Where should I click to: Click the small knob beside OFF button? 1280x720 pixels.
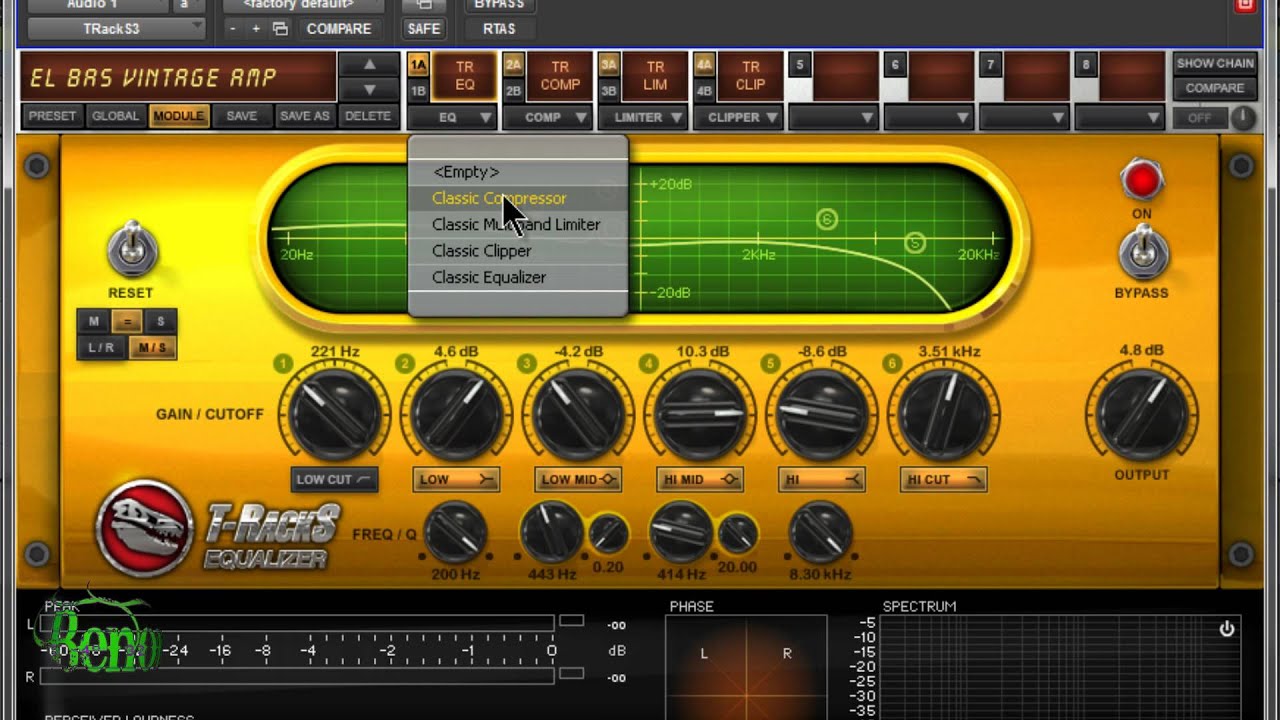point(1242,118)
